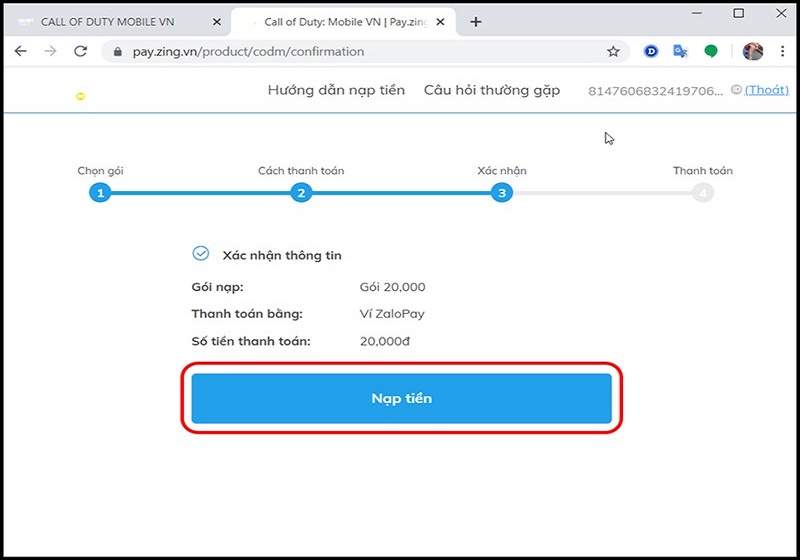800x560 pixels.
Task: Select Call of Duty: Mobile VN Pay.zing tab
Action: coord(344,22)
